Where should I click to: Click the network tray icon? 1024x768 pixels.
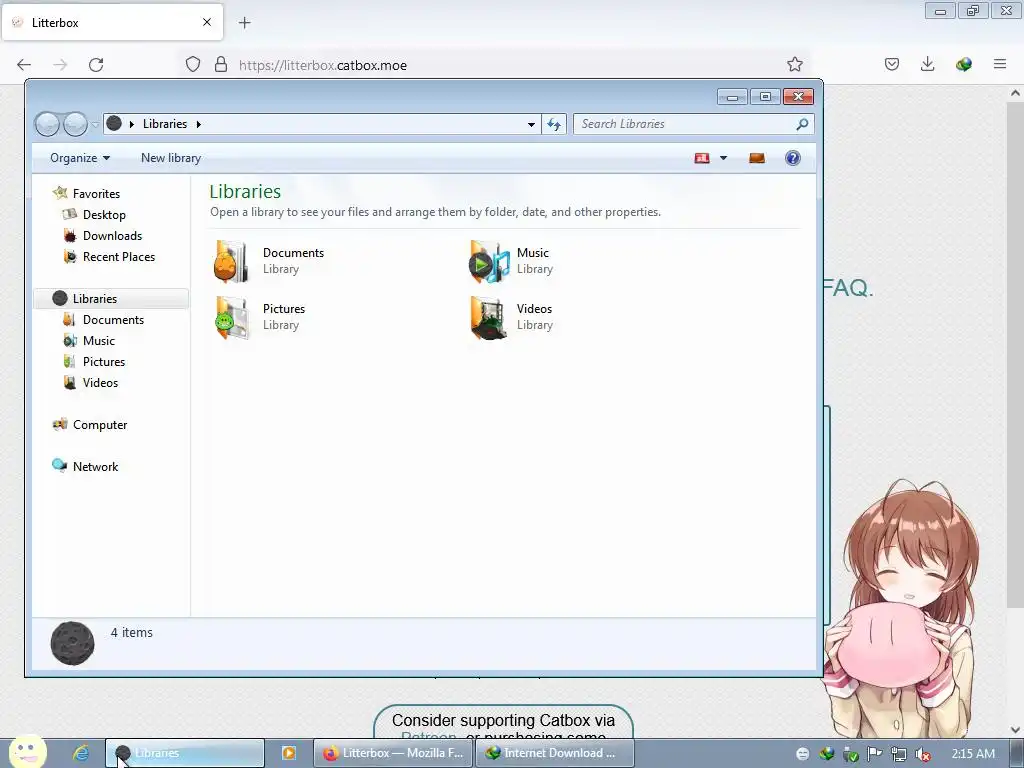899,754
